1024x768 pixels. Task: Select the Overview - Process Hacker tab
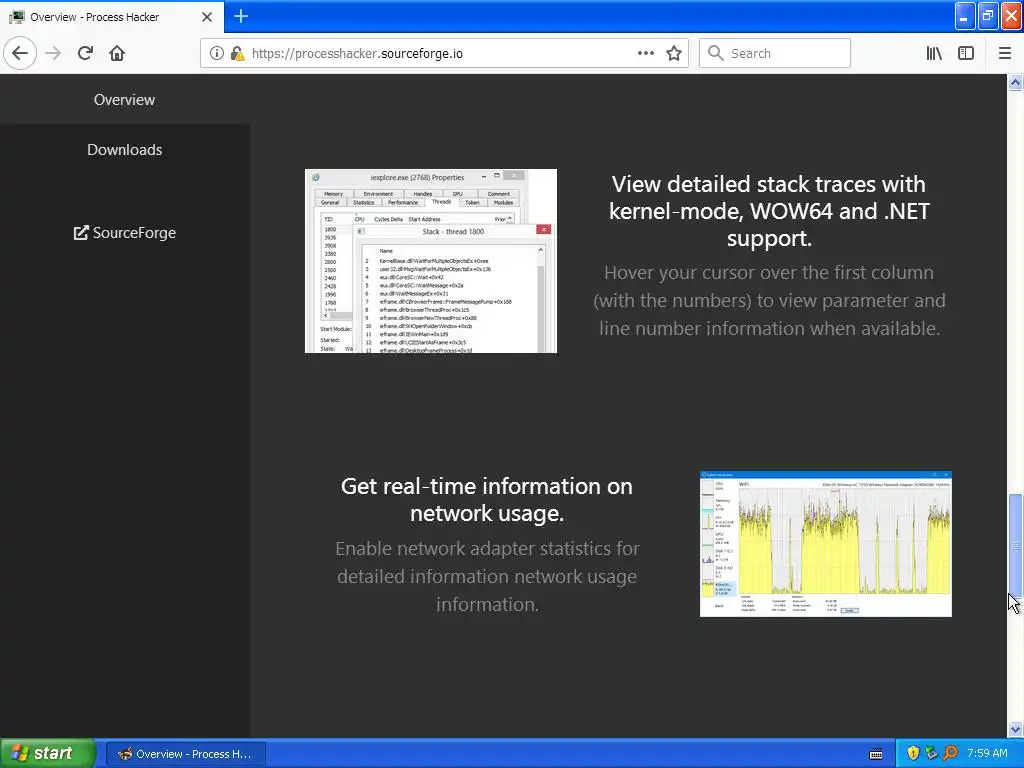112,17
